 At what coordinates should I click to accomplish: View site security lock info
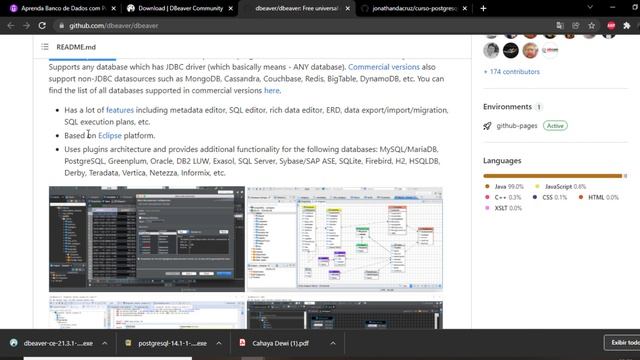61,26
